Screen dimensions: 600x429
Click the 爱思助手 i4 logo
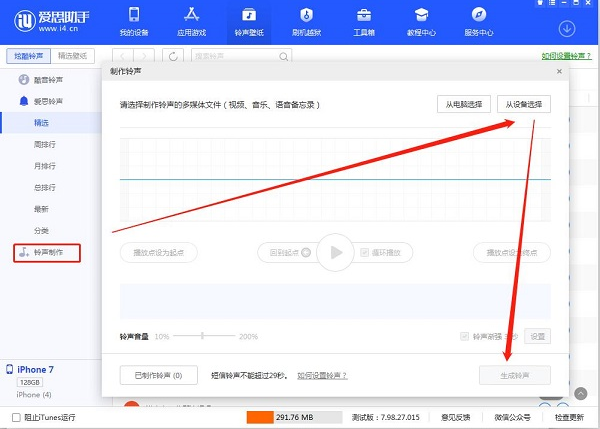tap(52, 21)
